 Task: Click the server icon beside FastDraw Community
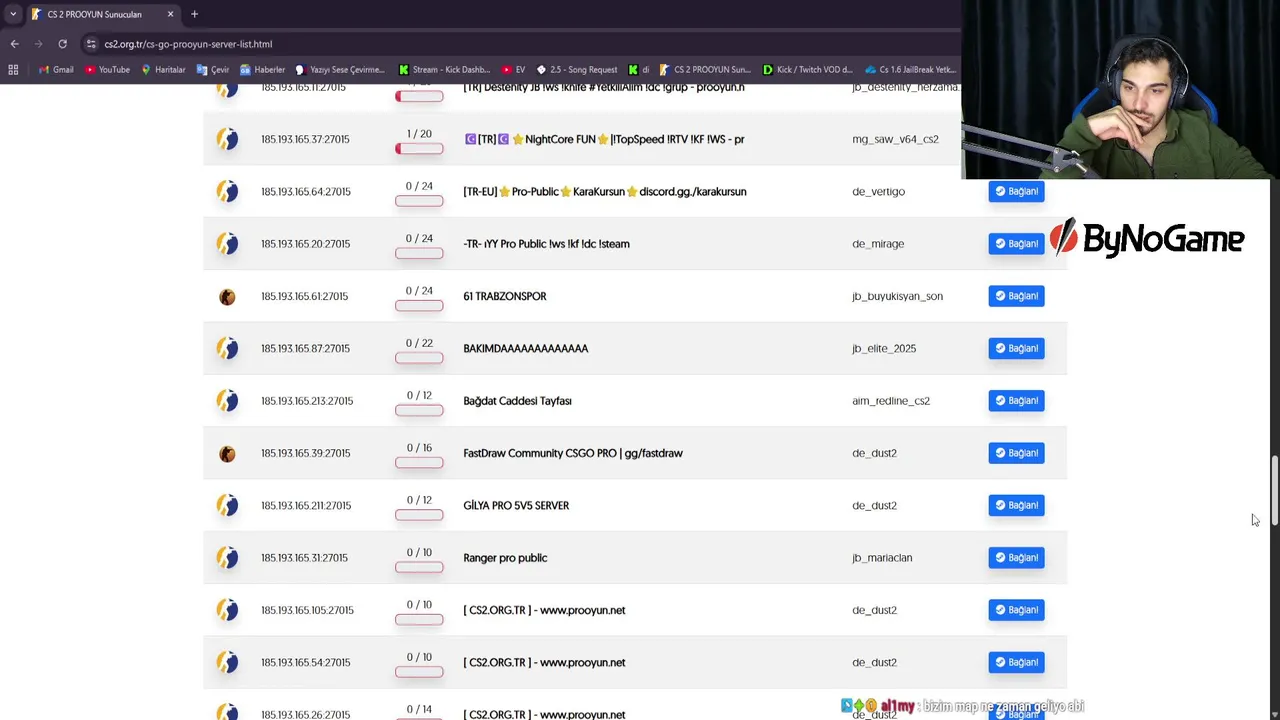227,453
